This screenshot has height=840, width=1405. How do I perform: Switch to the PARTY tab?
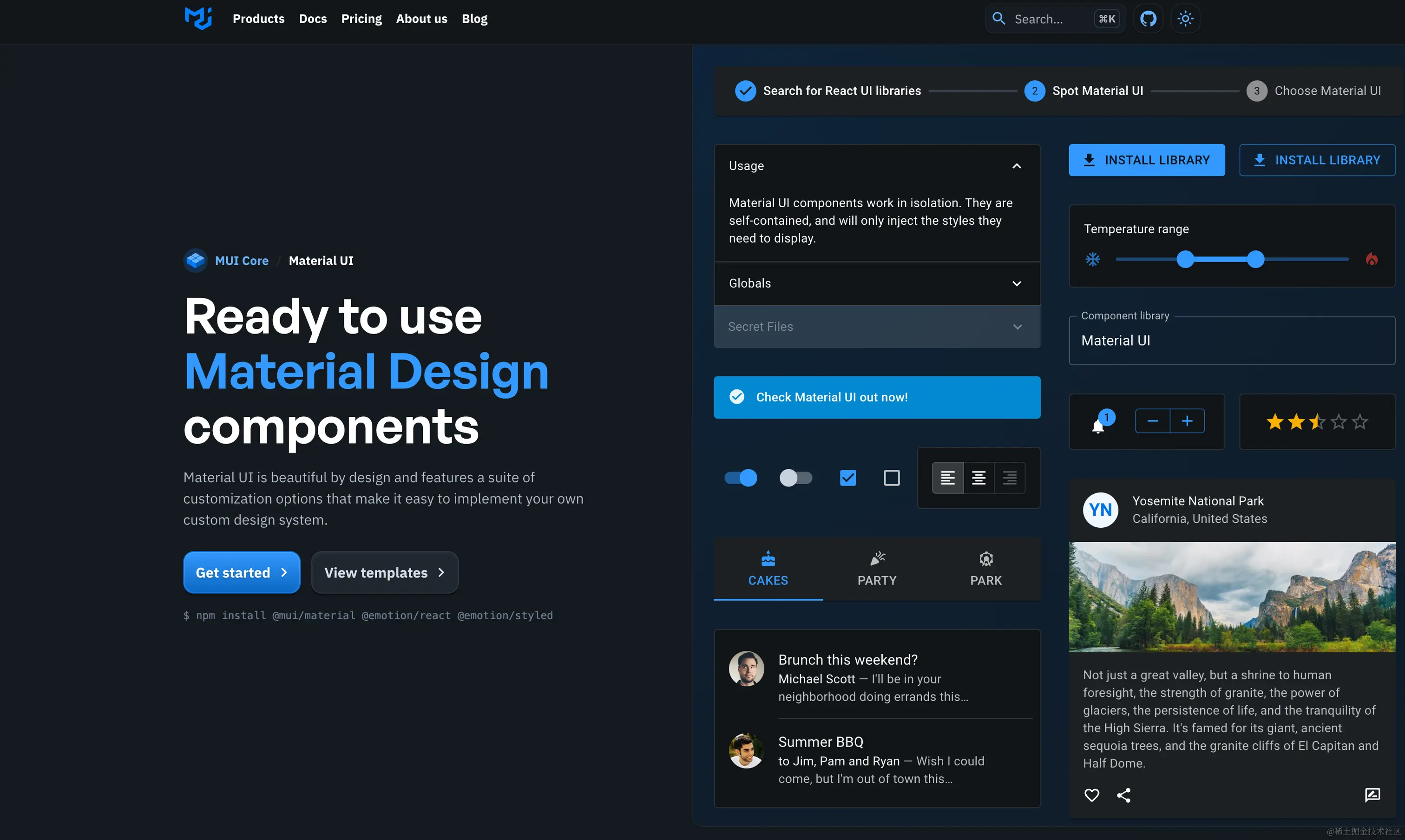877,569
